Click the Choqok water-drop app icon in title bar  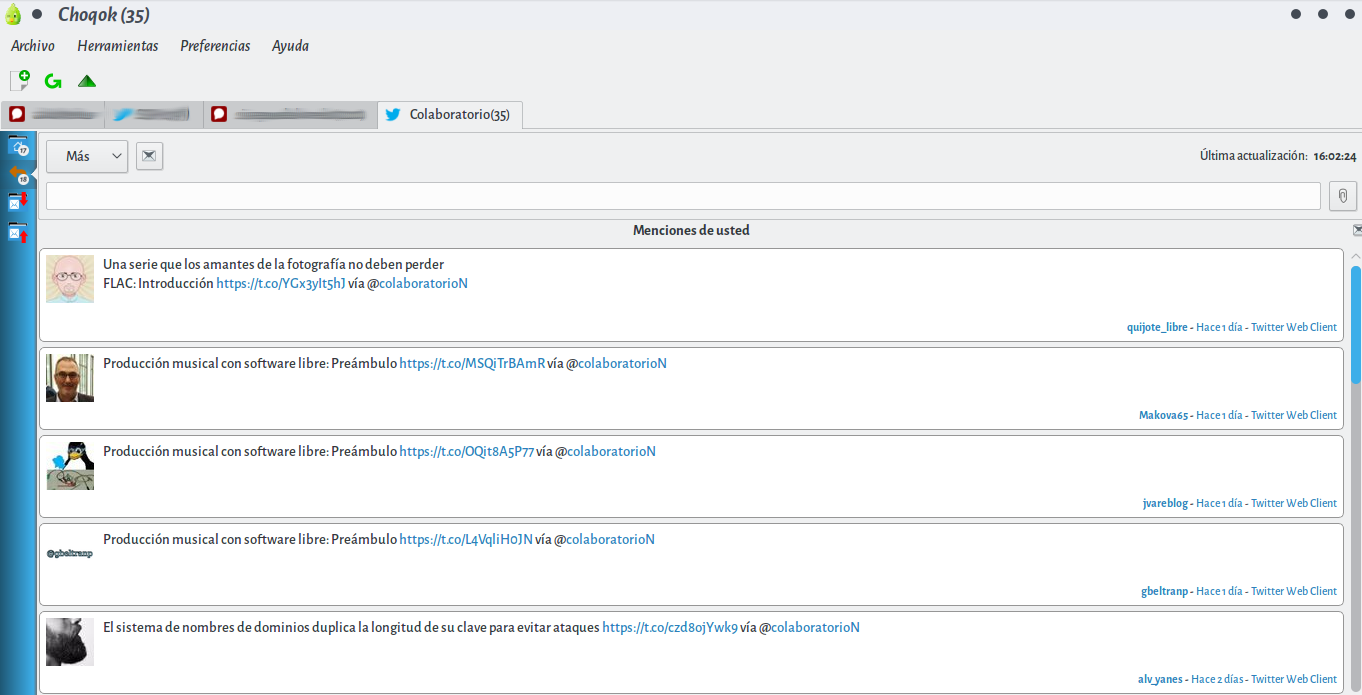pos(14,14)
